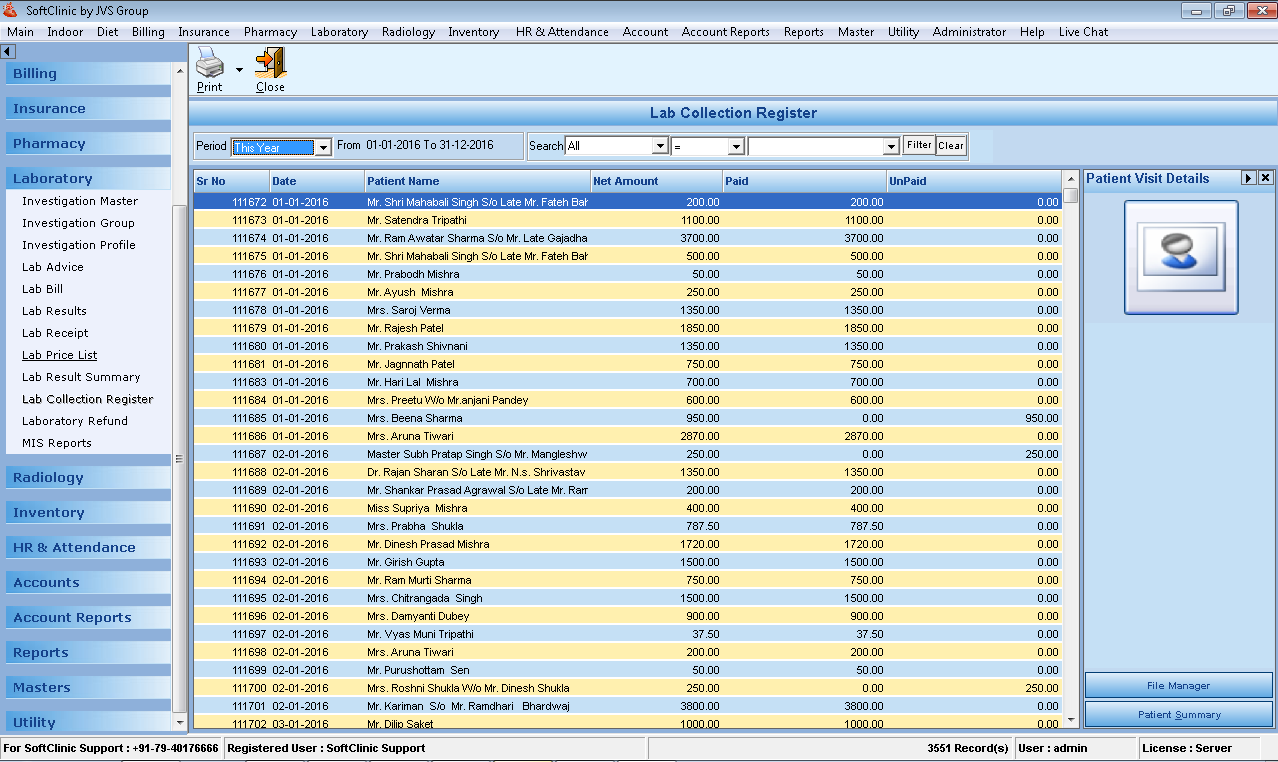Open Lab Collection Register in sidebar
The height and width of the screenshot is (762, 1278).
click(x=88, y=399)
